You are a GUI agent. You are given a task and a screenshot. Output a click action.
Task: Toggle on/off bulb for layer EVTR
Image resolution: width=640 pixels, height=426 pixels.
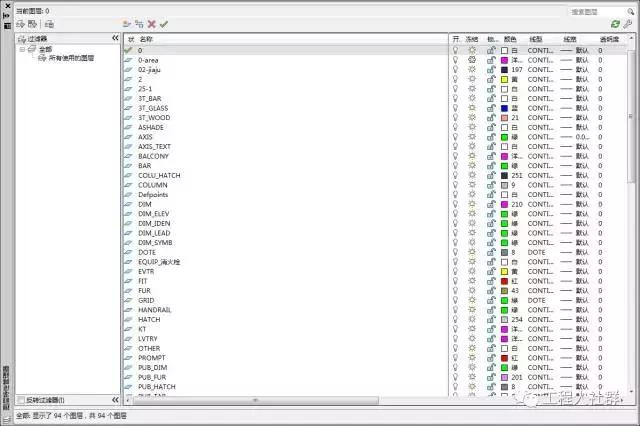(456, 271)
